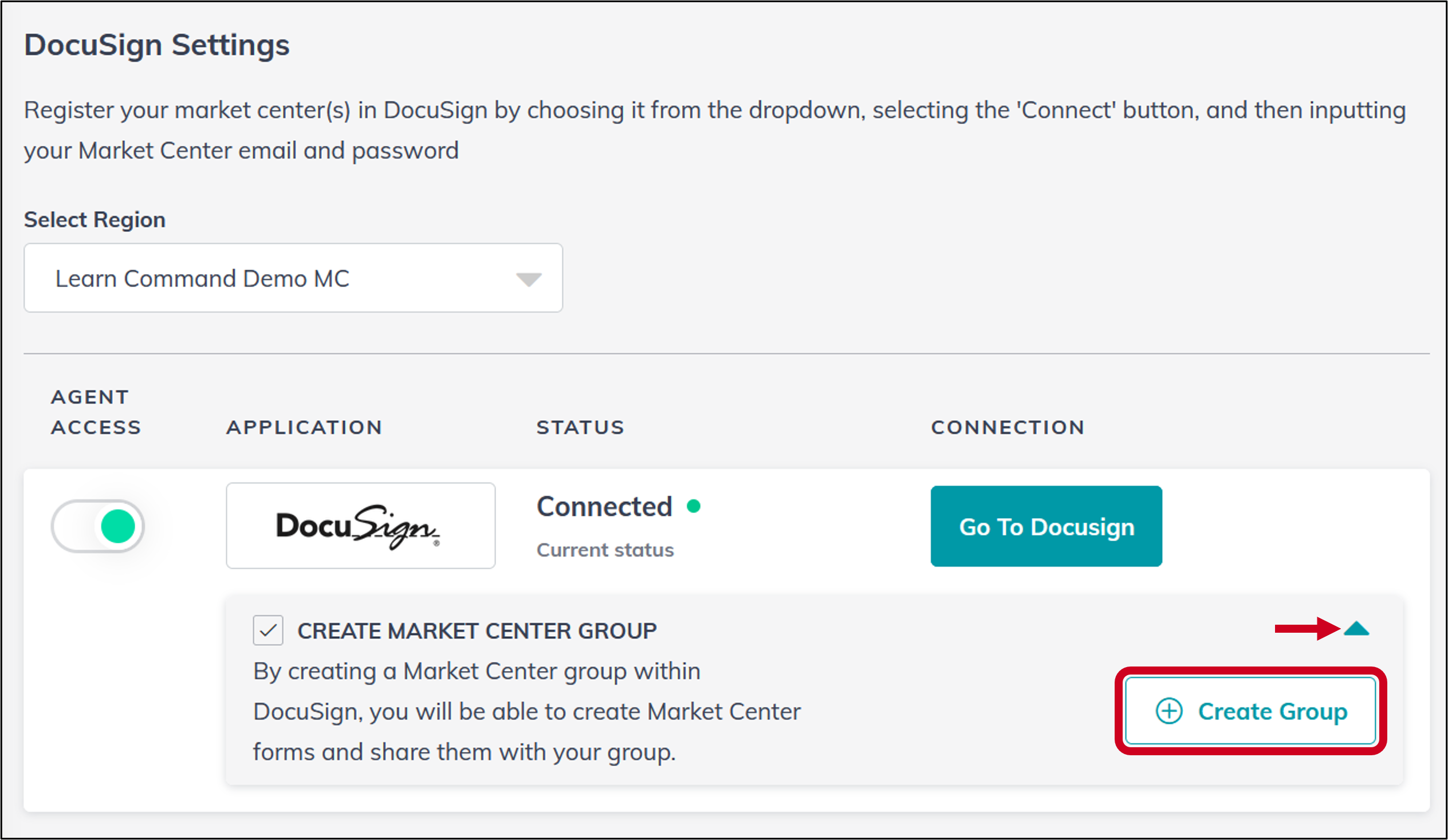The height and width of the screenshot is (840, 1448).
Task: Click the DocuSign Settings page heading
Action: click(156, 45)
